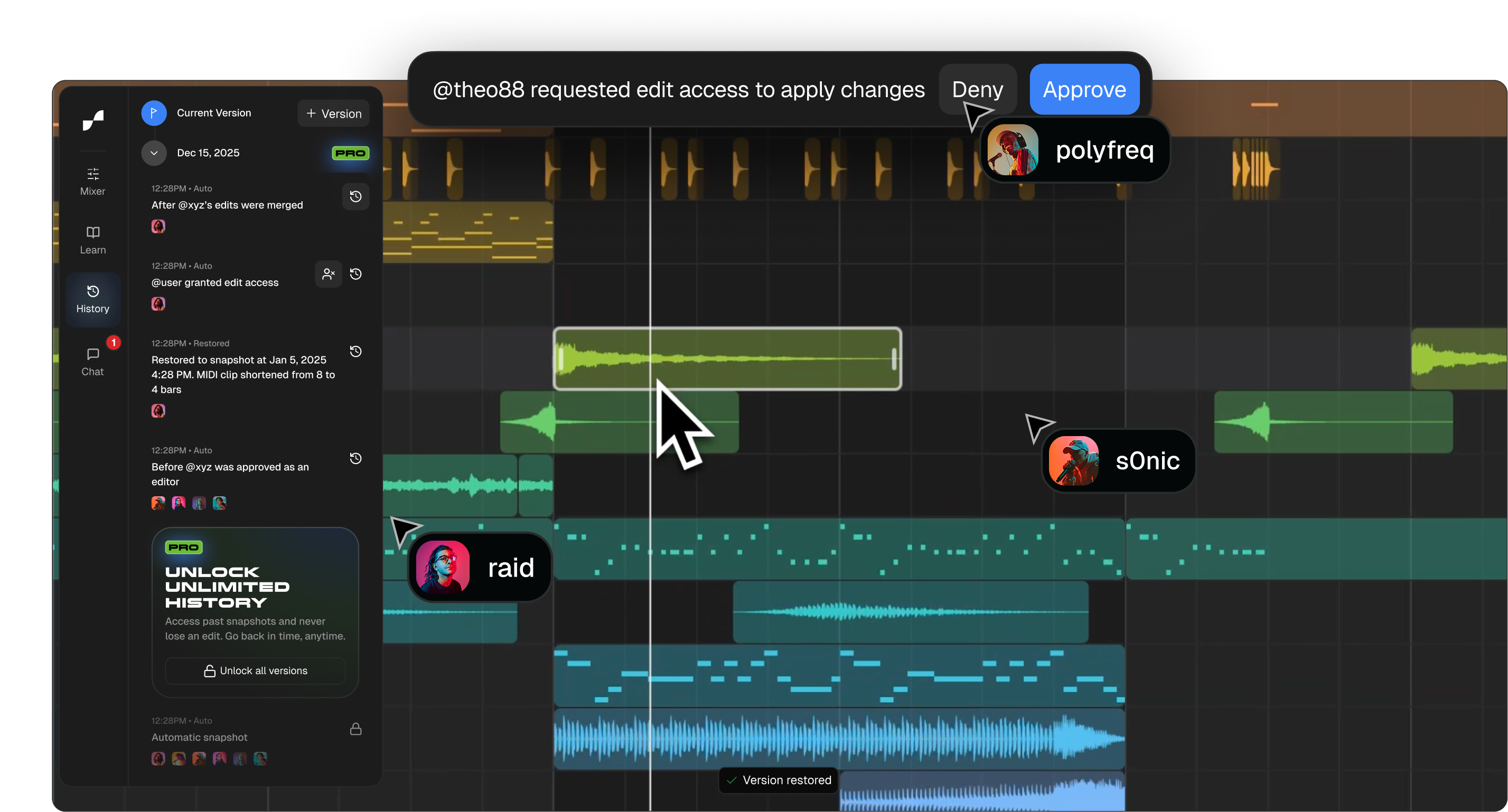This screenshot has width=1508, height=812.
Task: Switch to the History tab
Action: [92, 299]
